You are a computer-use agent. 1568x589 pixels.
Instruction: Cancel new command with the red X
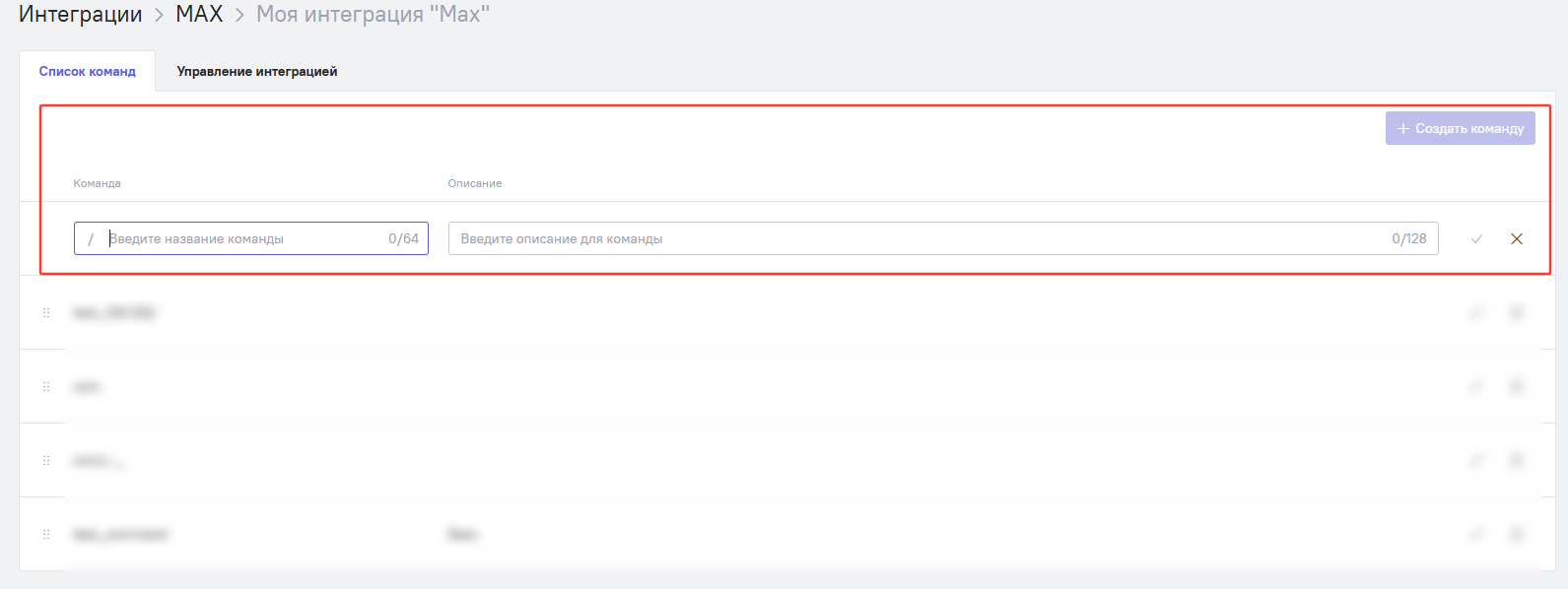coord(1517,239)
